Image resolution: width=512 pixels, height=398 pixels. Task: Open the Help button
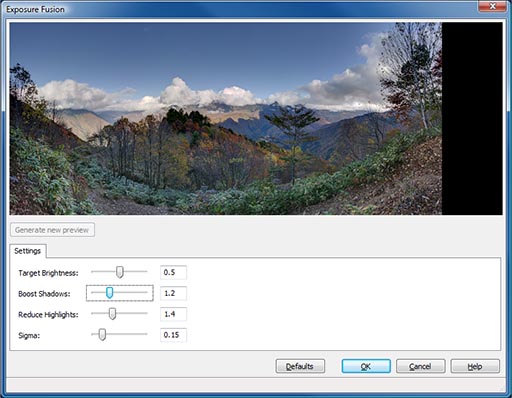475,366
